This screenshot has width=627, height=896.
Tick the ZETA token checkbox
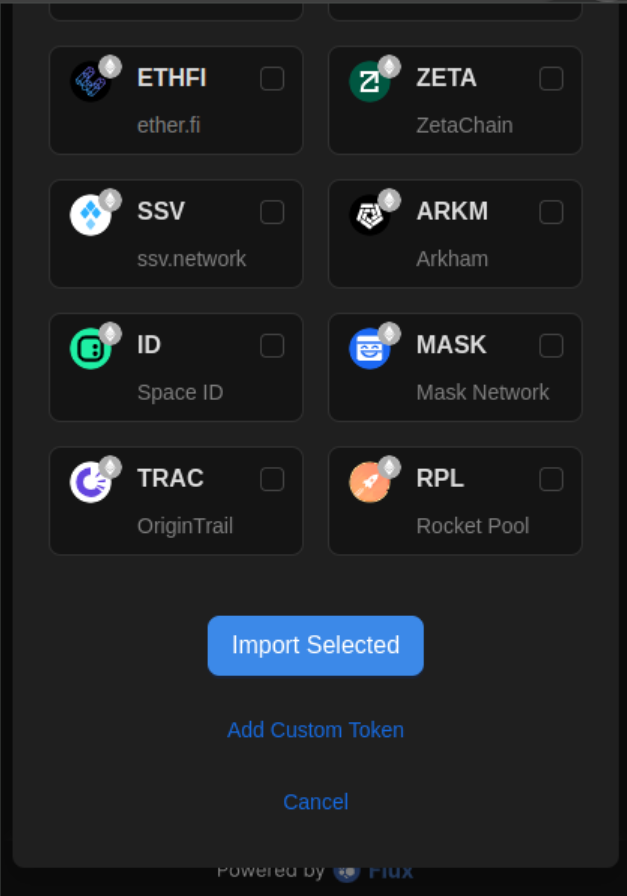click(552, 79)
